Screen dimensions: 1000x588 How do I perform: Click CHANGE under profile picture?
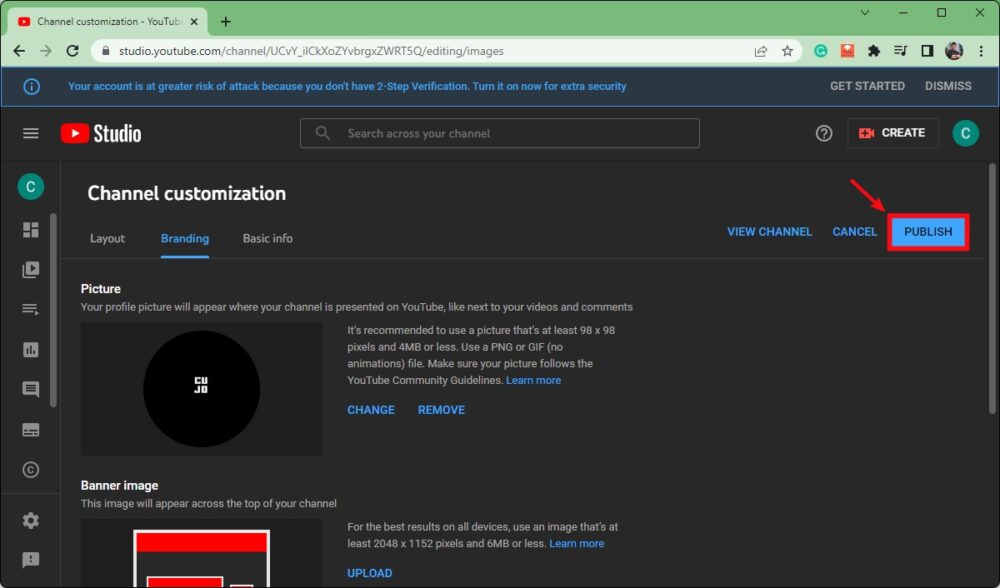[x=371, y=410]
